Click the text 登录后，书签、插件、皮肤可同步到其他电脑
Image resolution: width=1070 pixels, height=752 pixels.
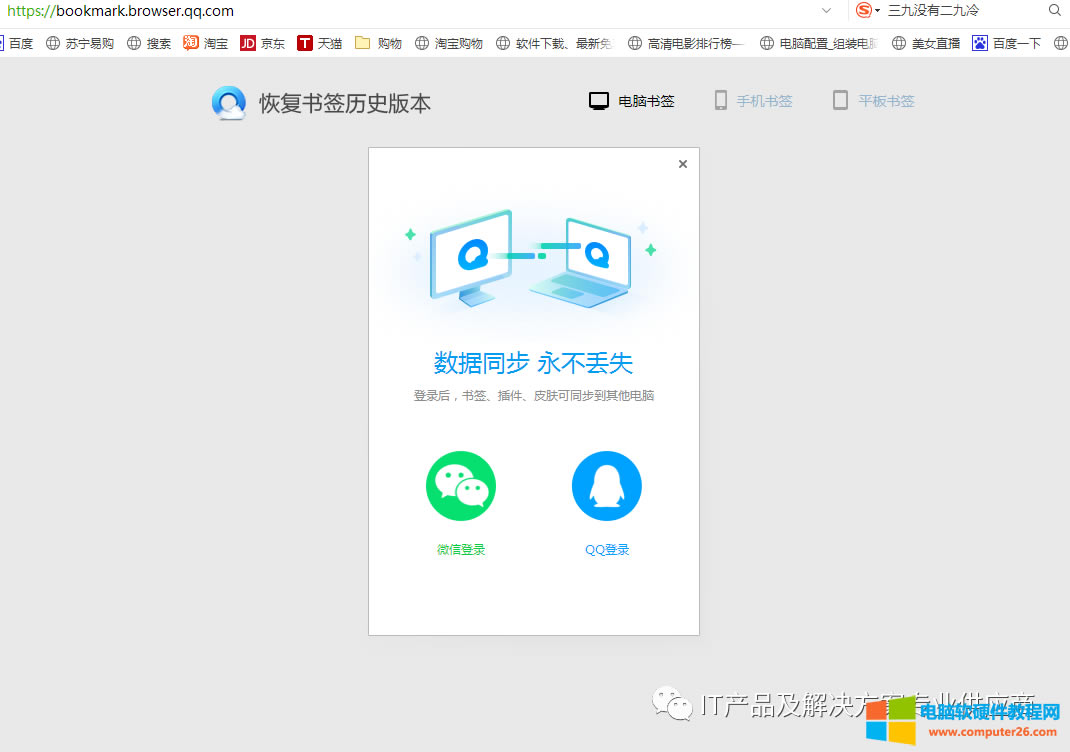[534, 396]
